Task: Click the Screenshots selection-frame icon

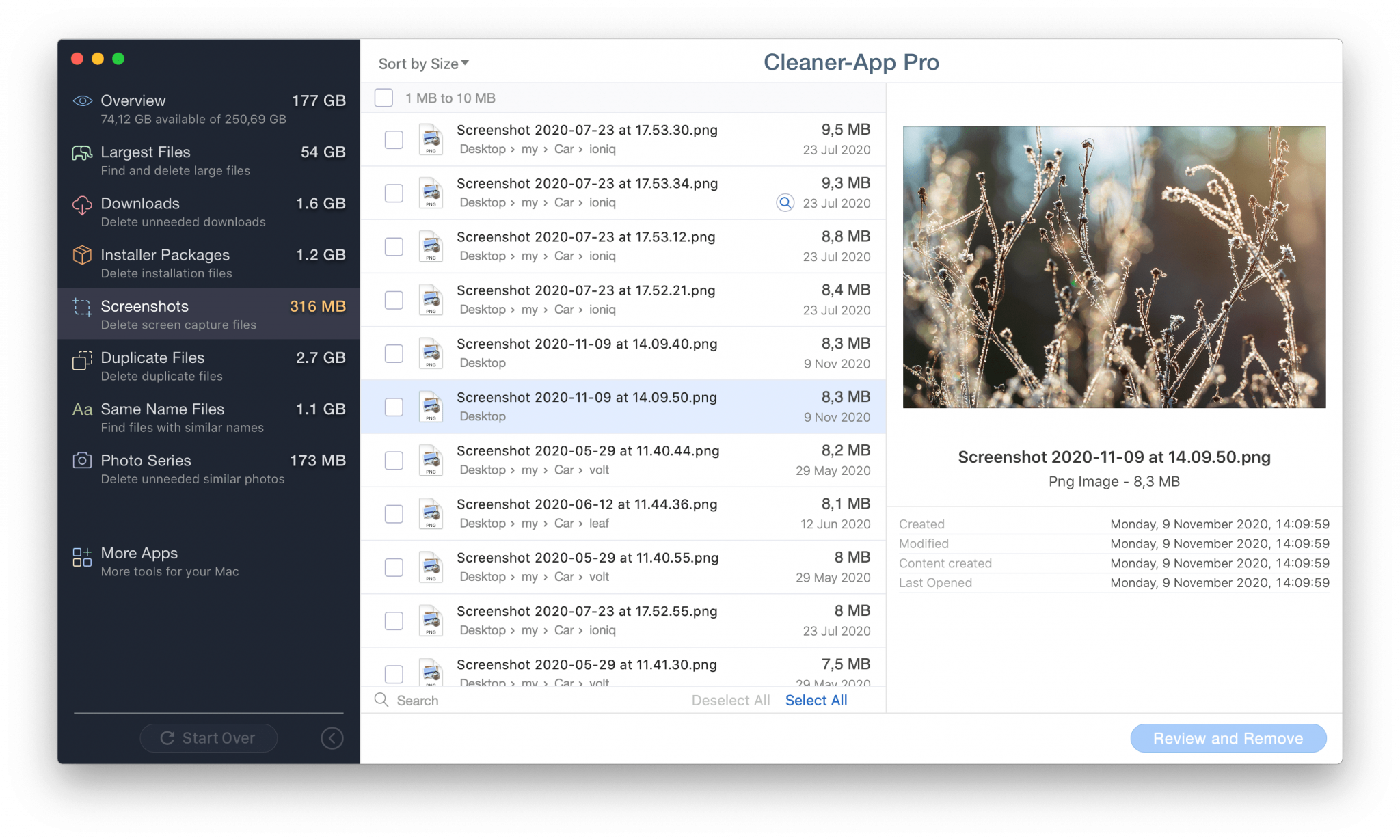Action: click(x=82, y=308)
